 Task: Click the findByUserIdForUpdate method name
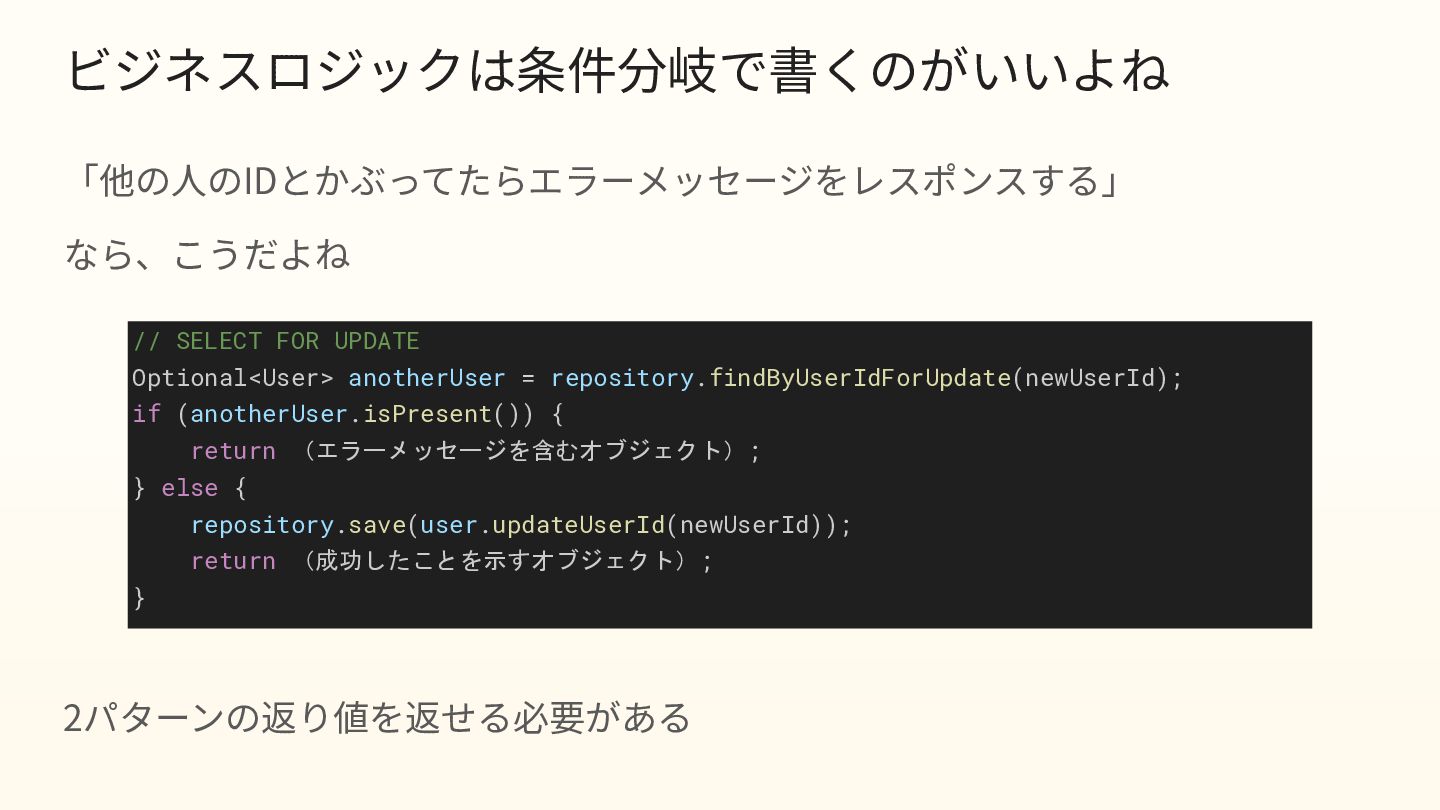point(860,378)
